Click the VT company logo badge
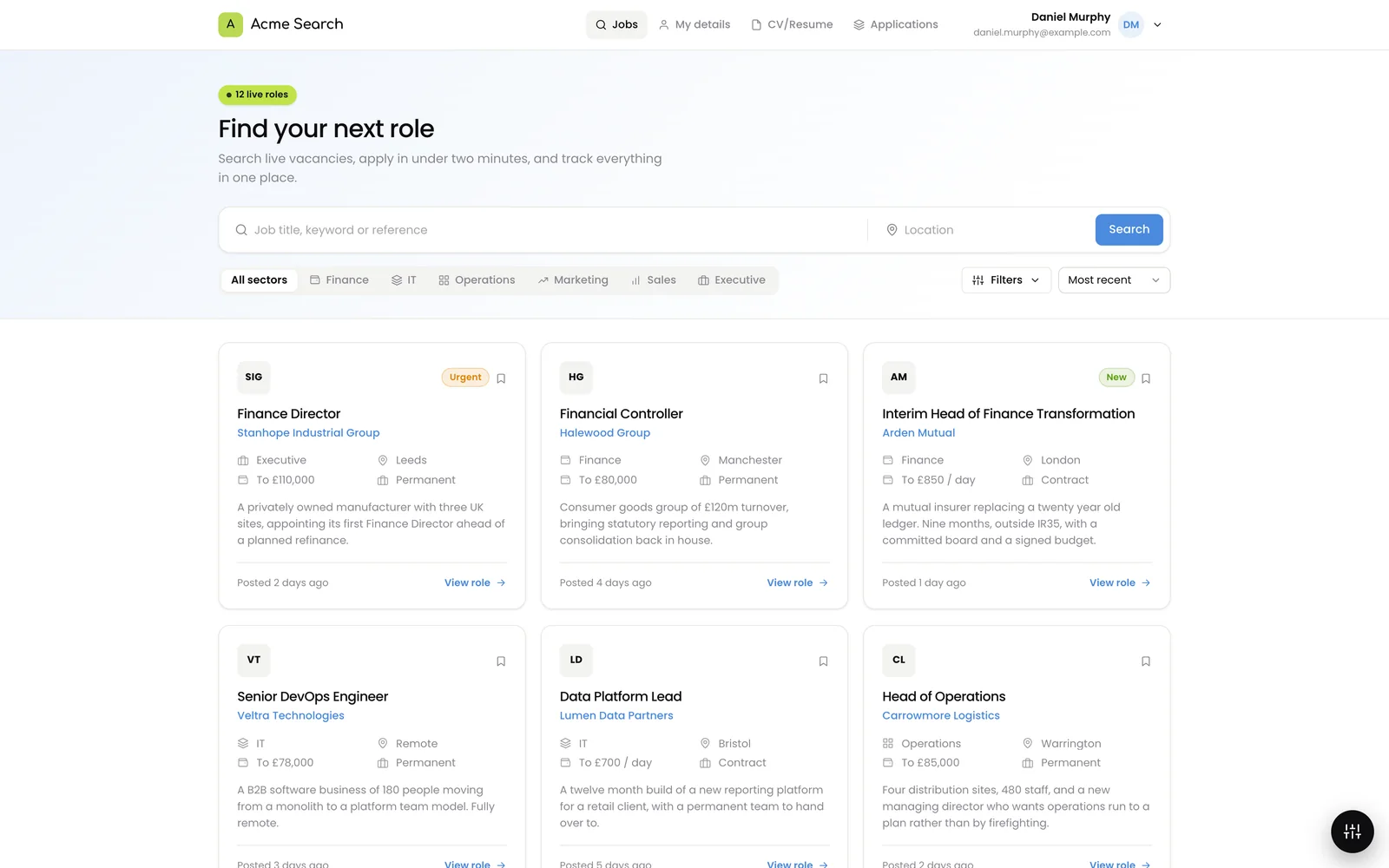The image size is (1389, 868). click(253, 661)
